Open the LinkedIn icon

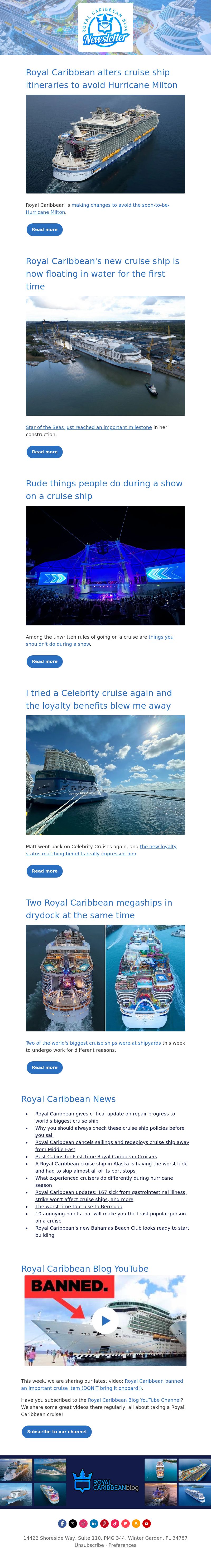click(94, 1523)
